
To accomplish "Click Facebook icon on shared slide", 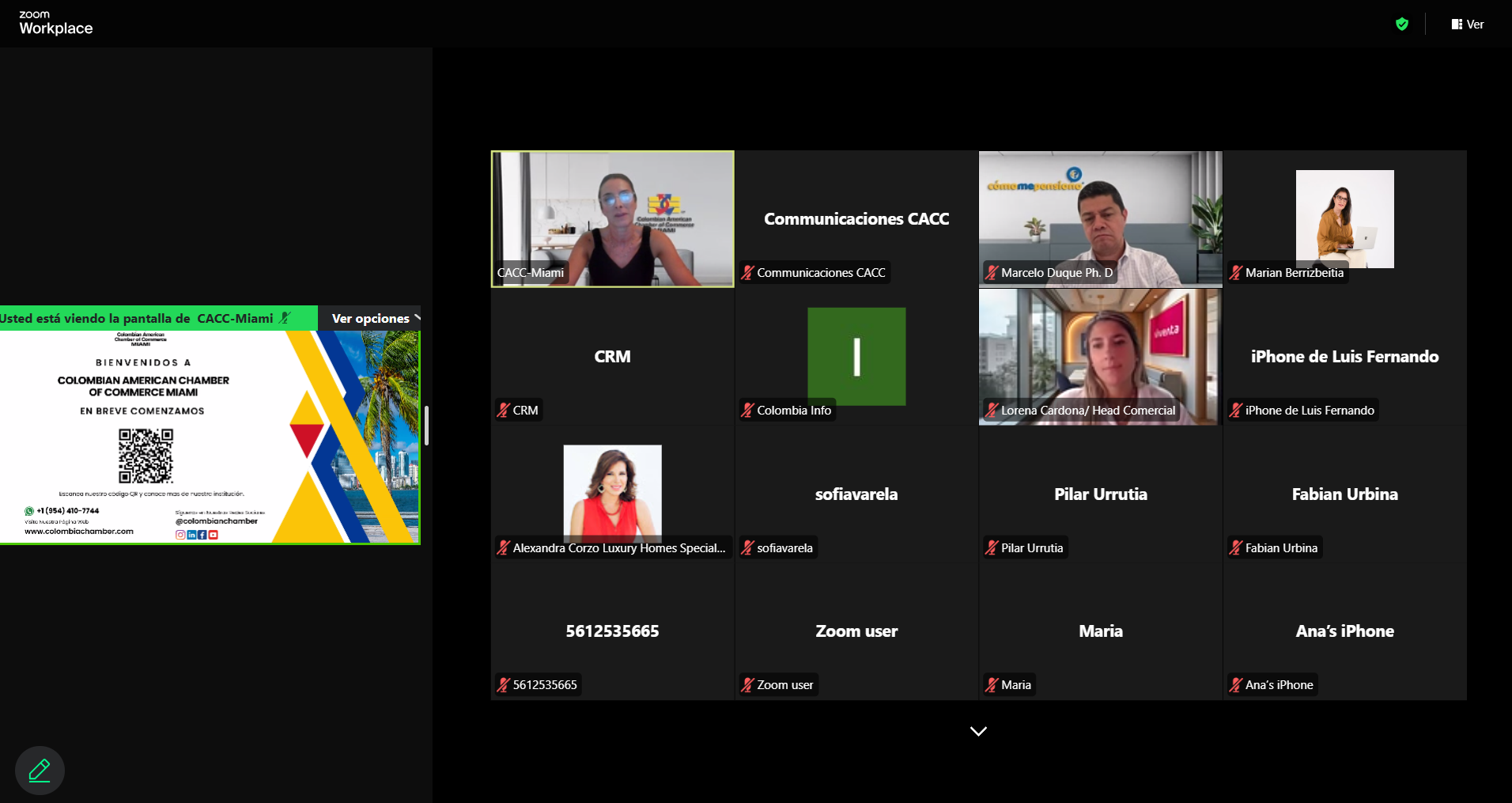I will coord(202,535).
